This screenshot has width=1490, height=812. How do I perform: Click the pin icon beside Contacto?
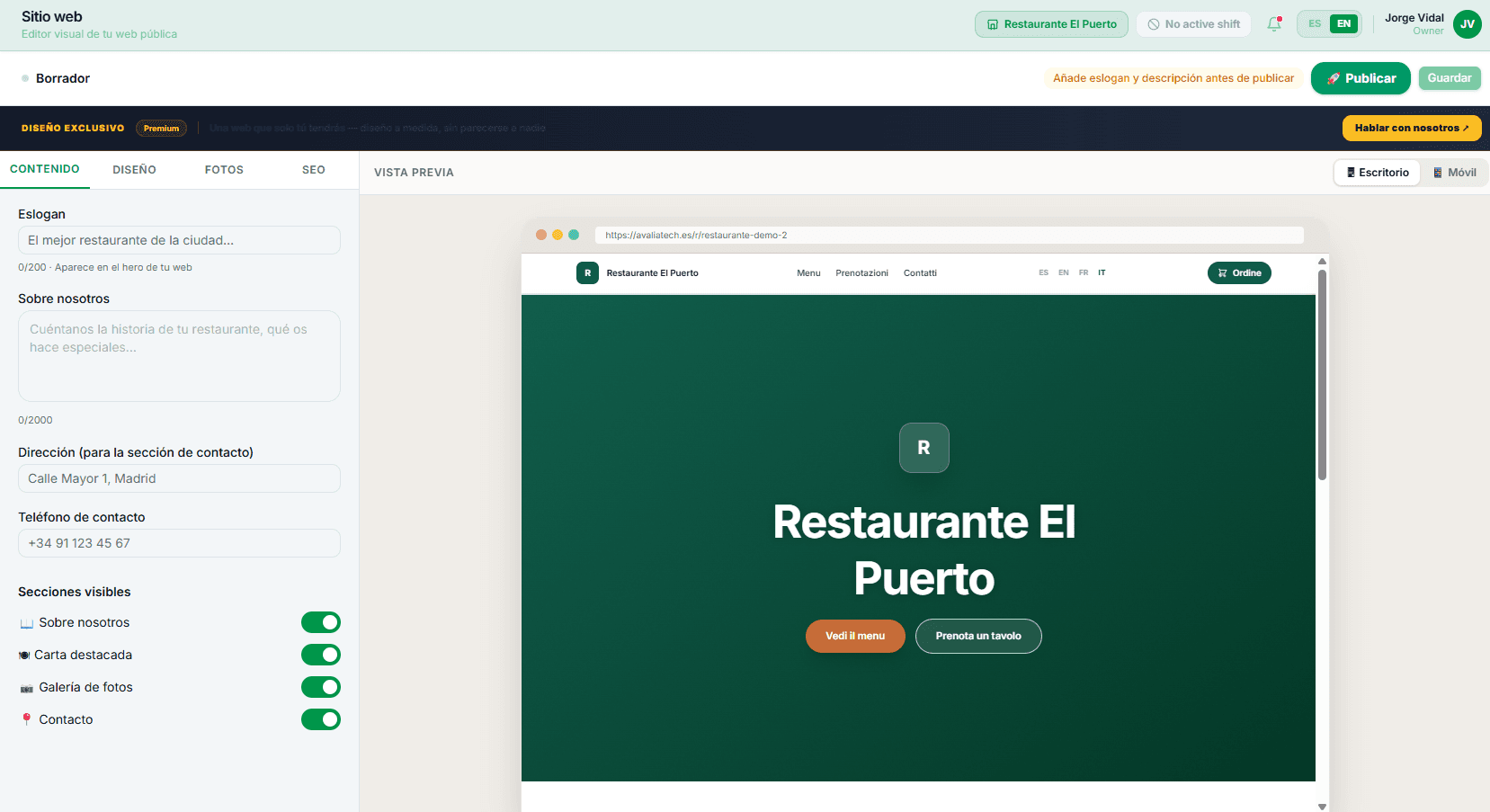pyautogui.click(x=26, y=719)
